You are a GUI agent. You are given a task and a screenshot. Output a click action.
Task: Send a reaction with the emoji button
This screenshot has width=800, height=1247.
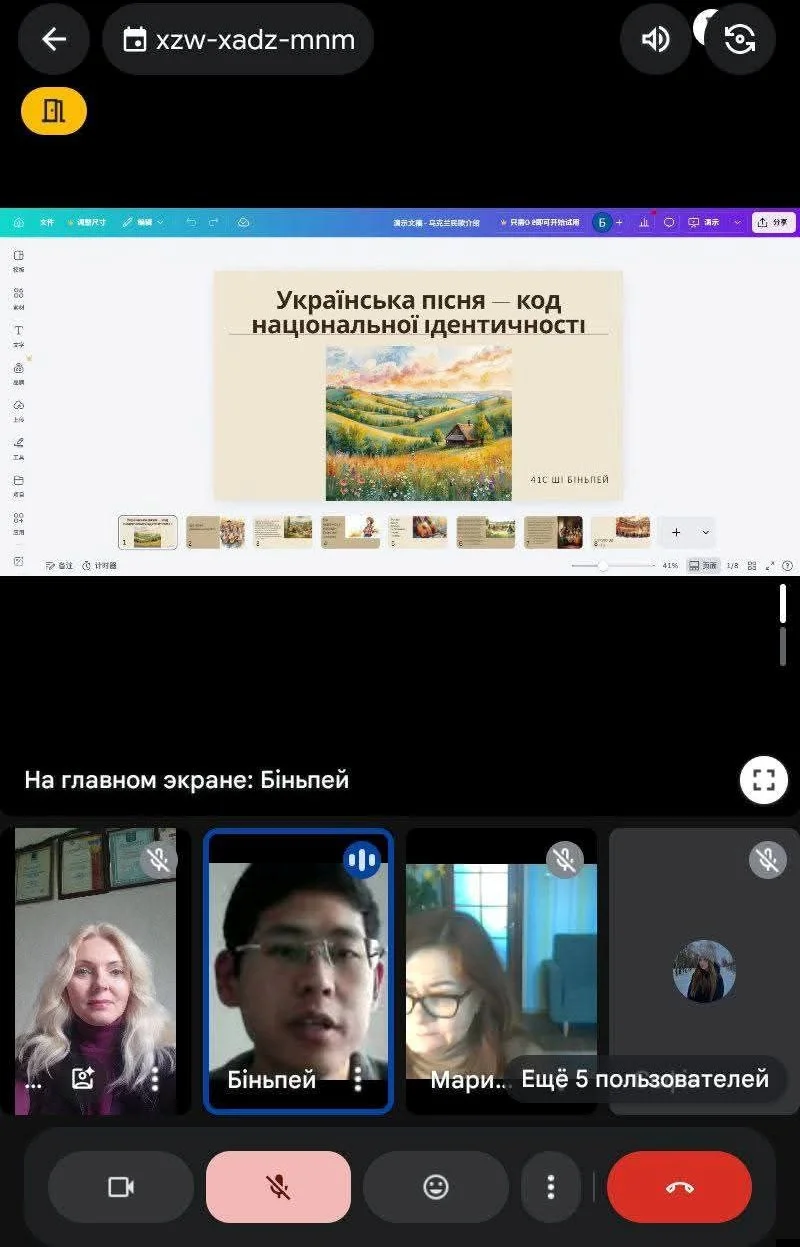pyautogui.click(x=436, y=1187)
